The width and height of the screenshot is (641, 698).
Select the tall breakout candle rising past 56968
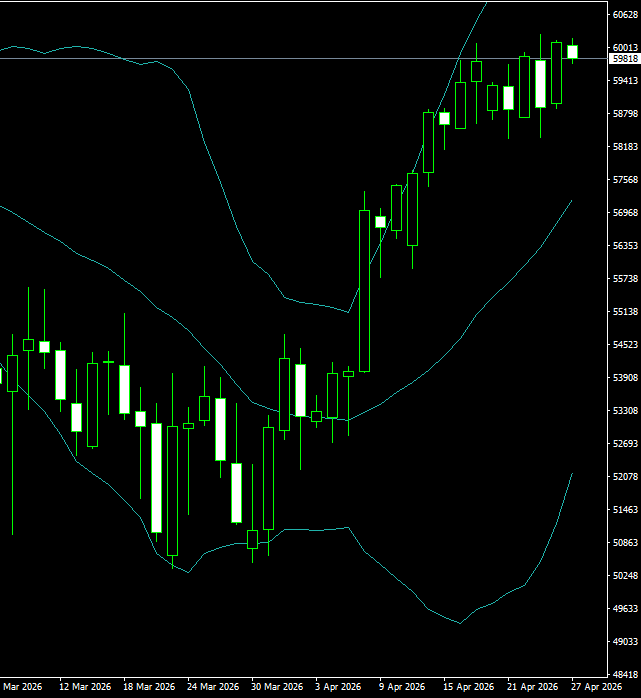364,290
